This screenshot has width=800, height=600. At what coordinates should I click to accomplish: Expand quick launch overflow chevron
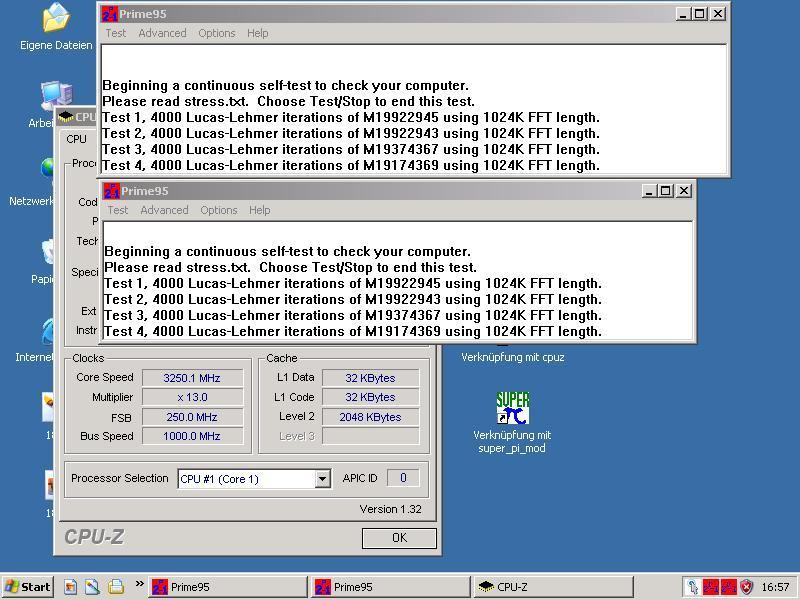(139, 584)
